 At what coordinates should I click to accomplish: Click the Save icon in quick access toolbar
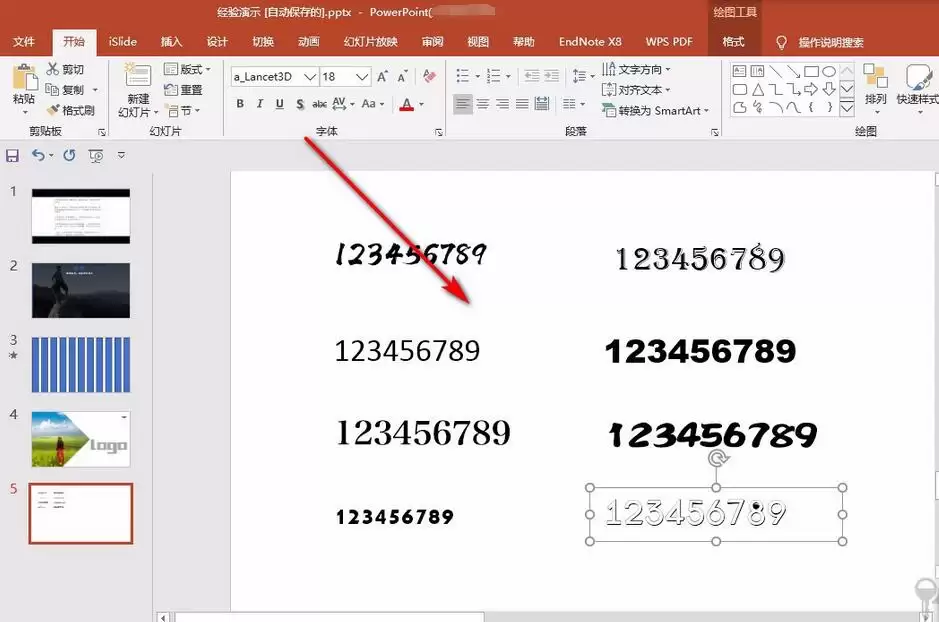(12, 155)
